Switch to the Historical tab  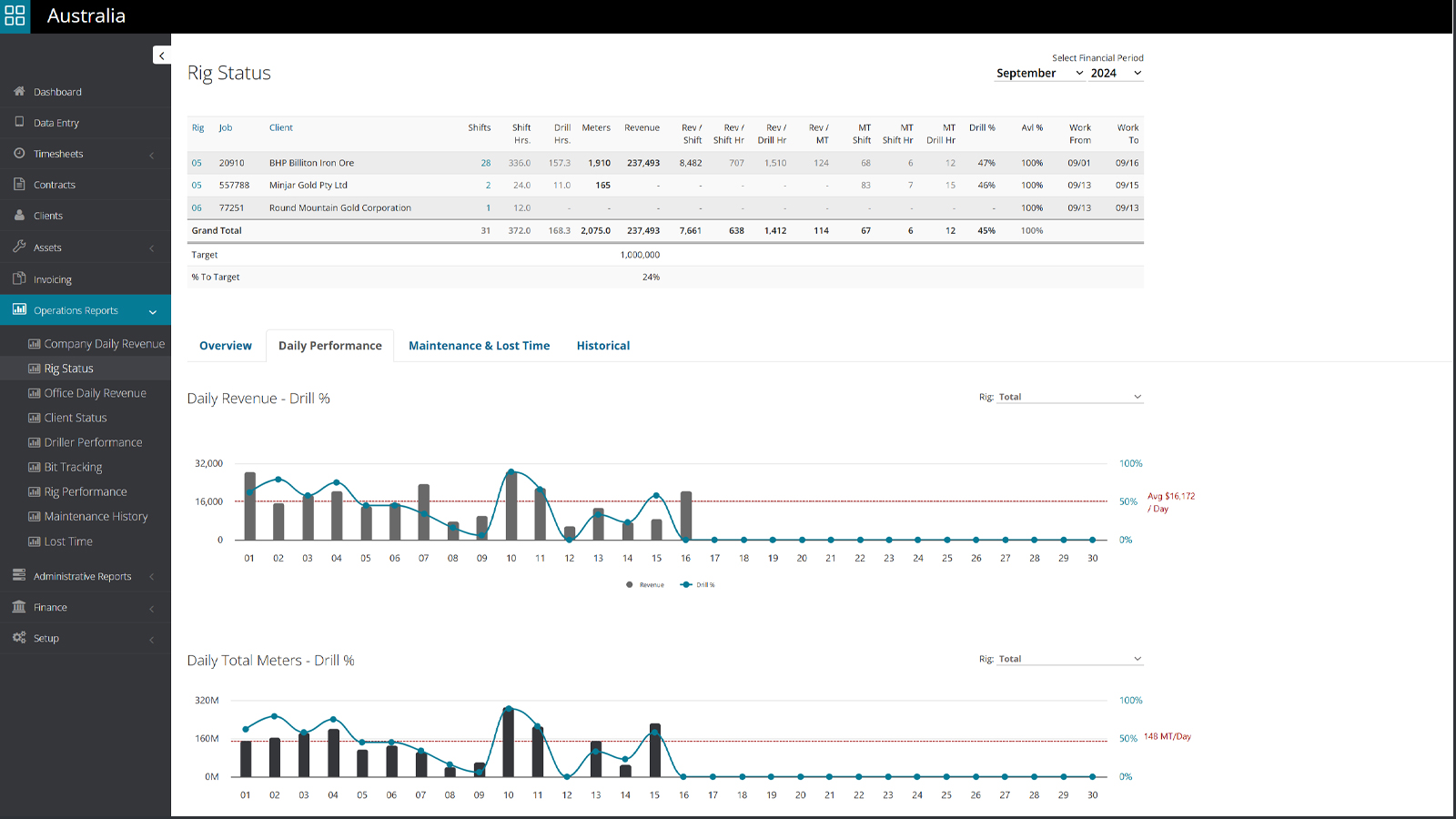tap(602, 346)
